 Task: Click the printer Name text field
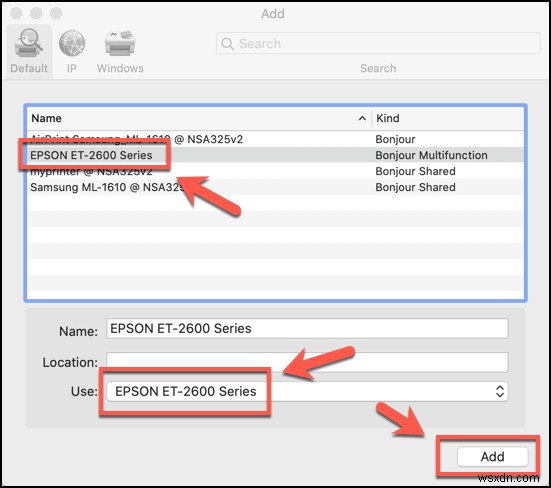pos(307,328)
